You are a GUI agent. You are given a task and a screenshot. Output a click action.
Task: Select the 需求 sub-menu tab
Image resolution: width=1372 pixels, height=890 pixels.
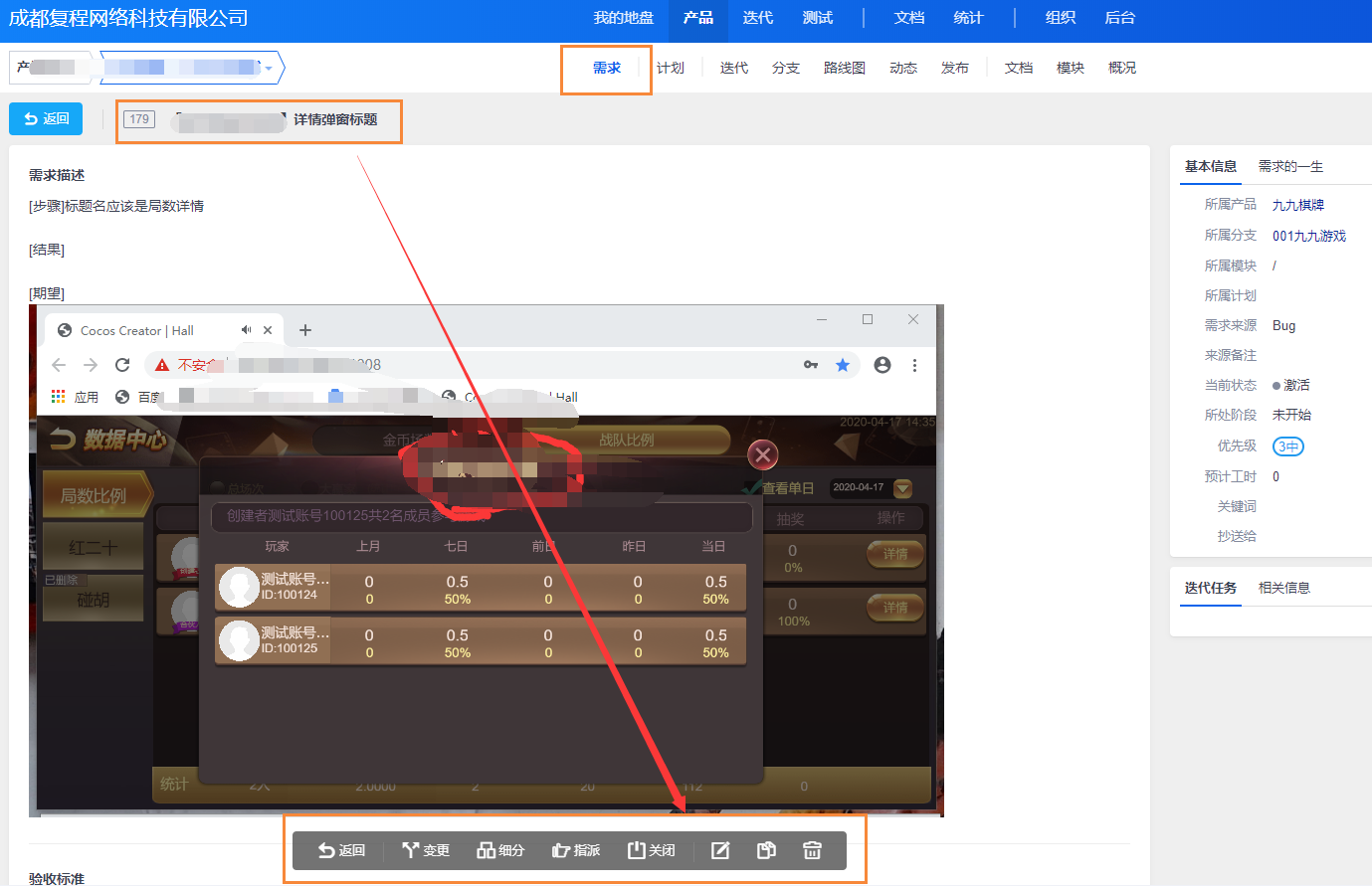coord(607,68)
